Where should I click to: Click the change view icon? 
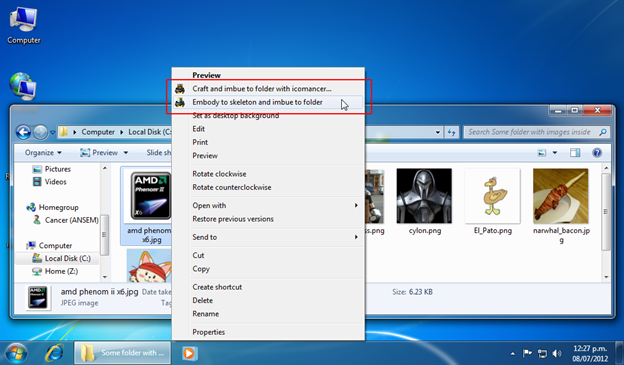[x=542, y=152]
